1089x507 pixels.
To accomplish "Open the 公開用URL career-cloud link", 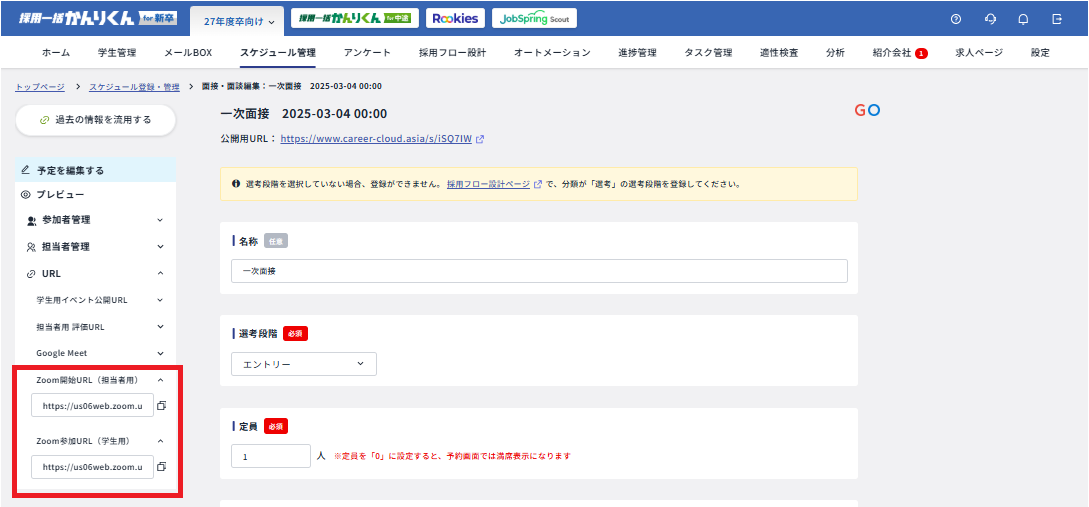I will coord(376,139).
